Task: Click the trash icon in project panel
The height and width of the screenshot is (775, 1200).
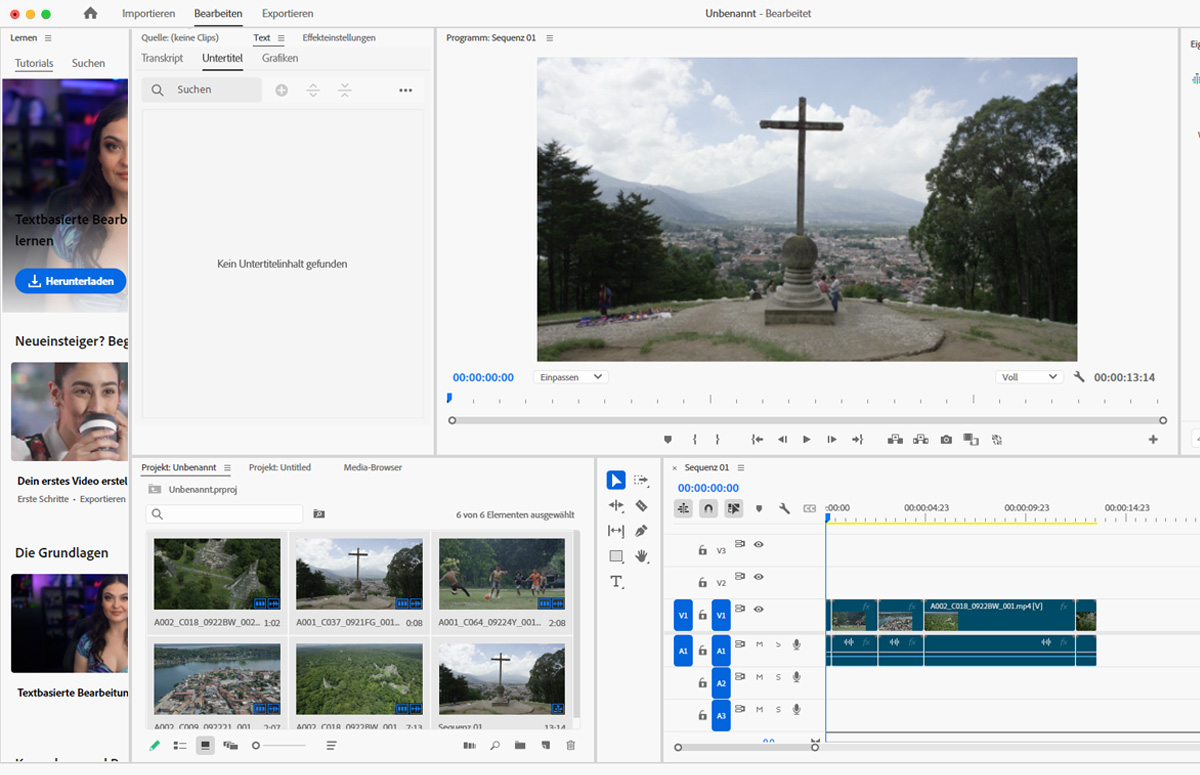Action: pos(571,745)
